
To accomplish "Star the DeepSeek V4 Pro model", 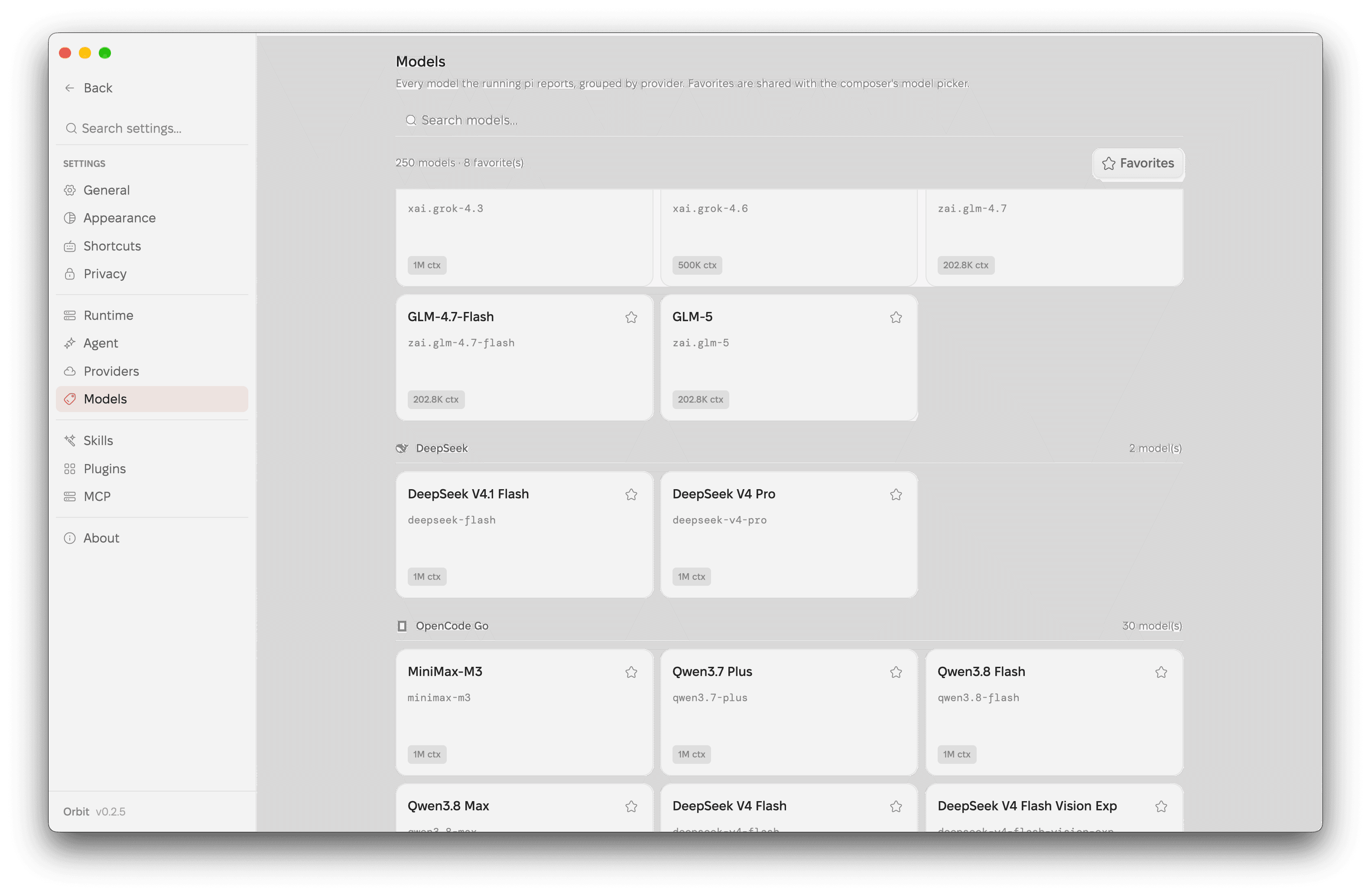I will click(x=896, y=495).
